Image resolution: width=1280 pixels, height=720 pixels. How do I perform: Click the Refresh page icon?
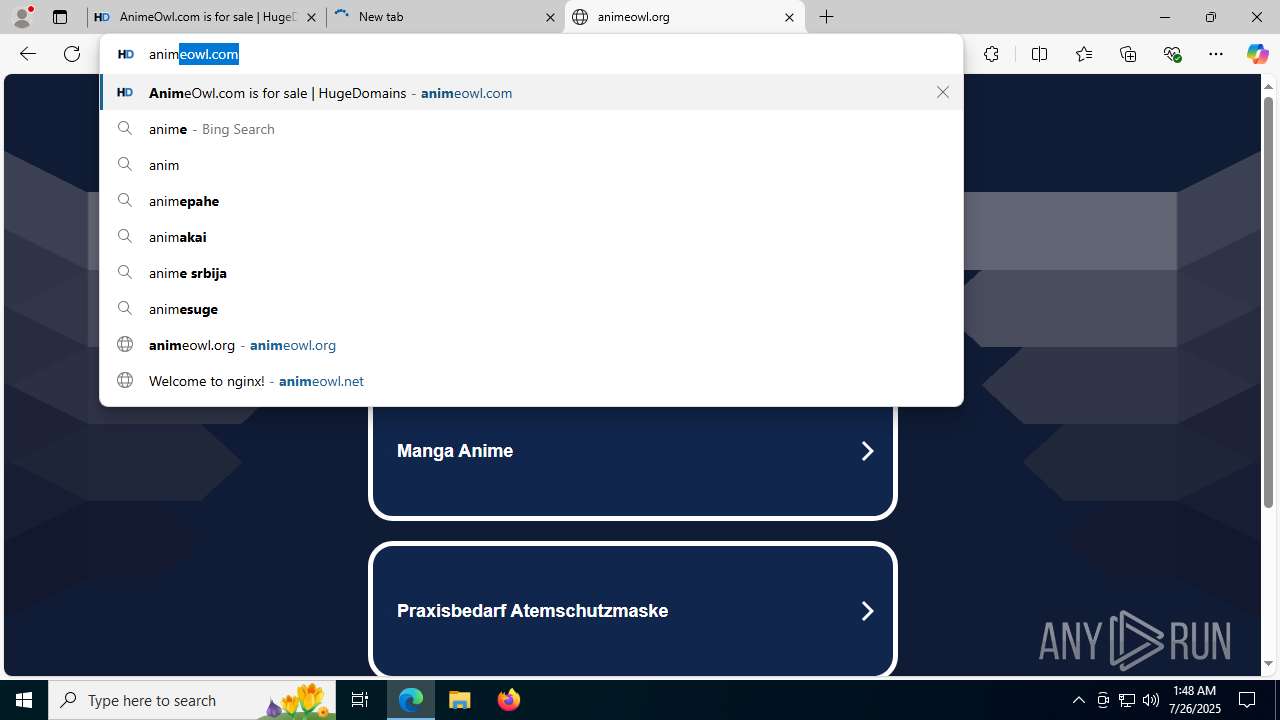click(x=72, y=54)
